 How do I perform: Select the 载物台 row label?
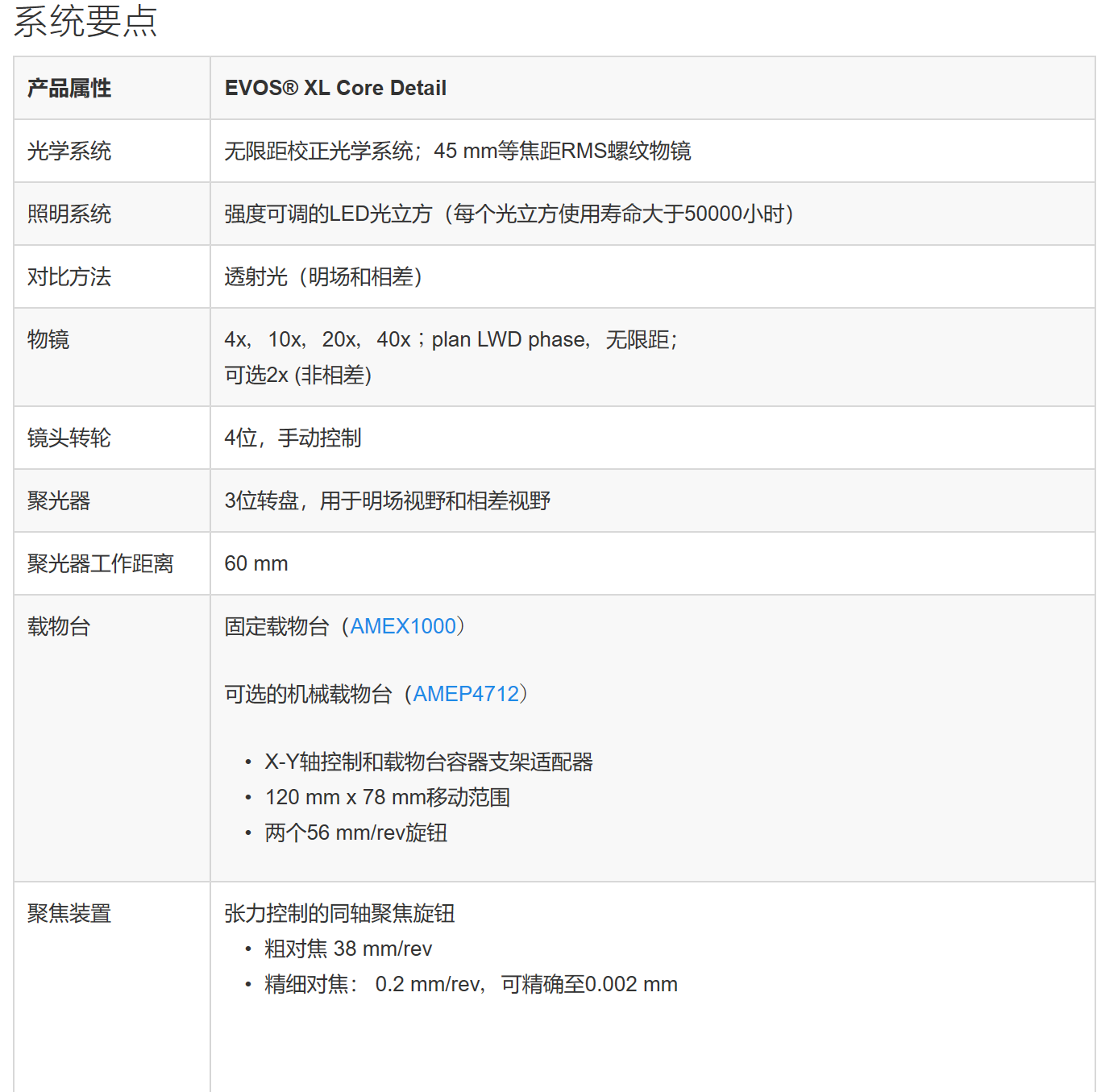point(59,626)
